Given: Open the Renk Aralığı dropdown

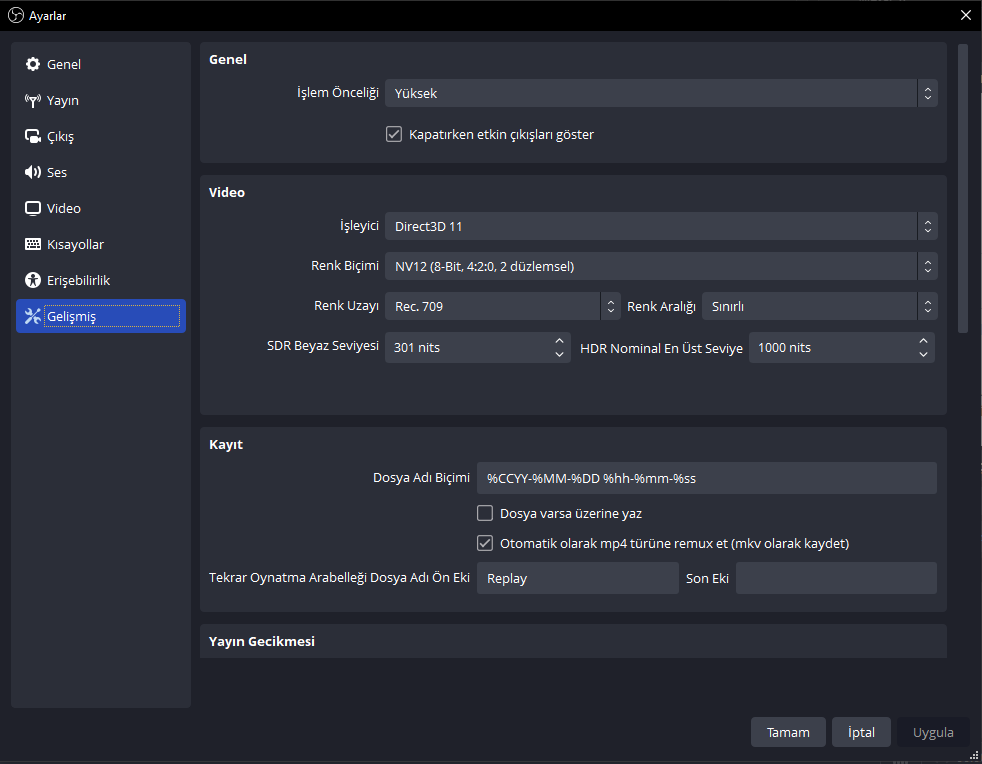Looking at the screenshot, I should 819,306.
